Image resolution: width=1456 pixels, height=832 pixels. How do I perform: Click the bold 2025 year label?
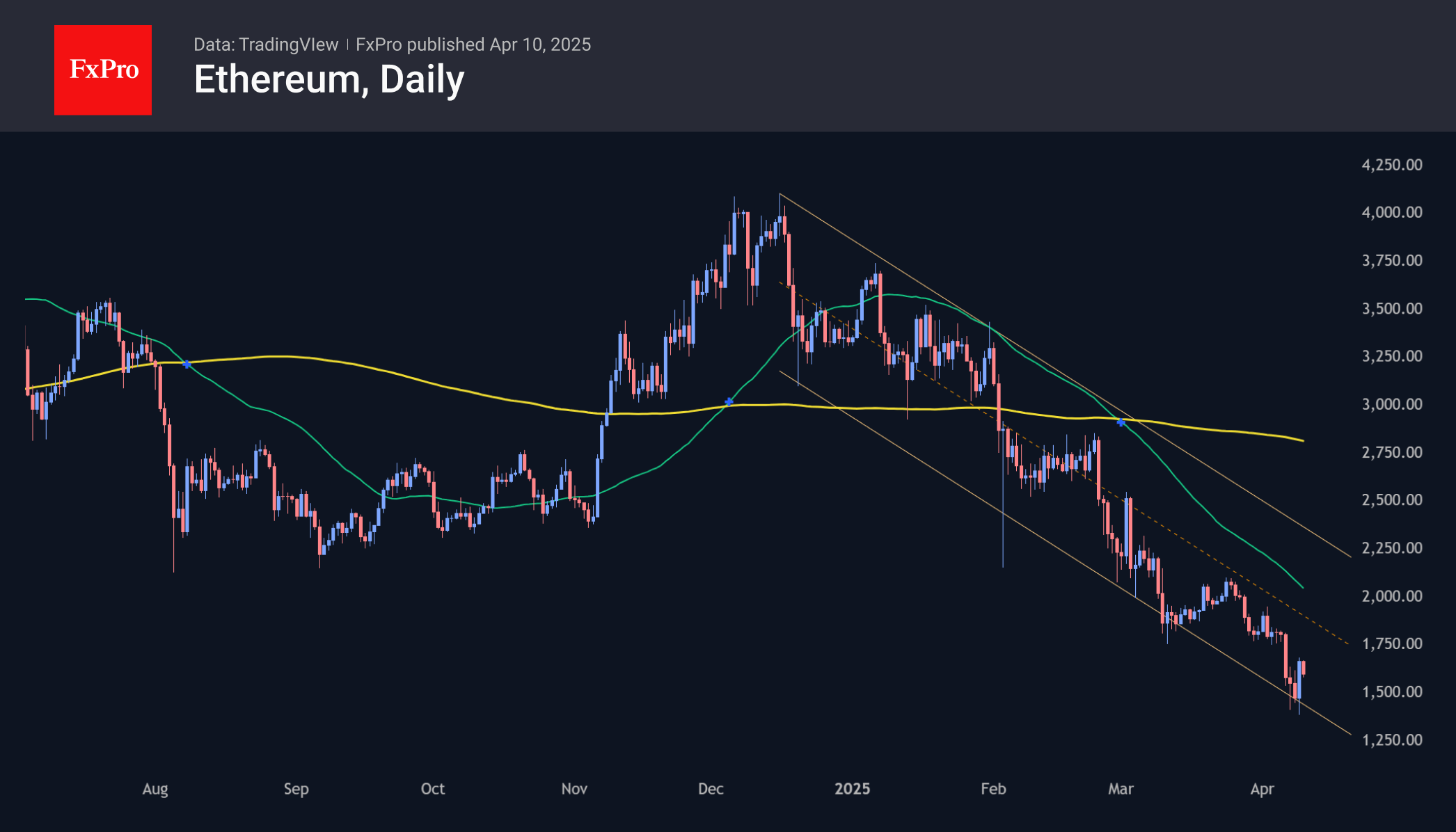click(x=852, y=789)
